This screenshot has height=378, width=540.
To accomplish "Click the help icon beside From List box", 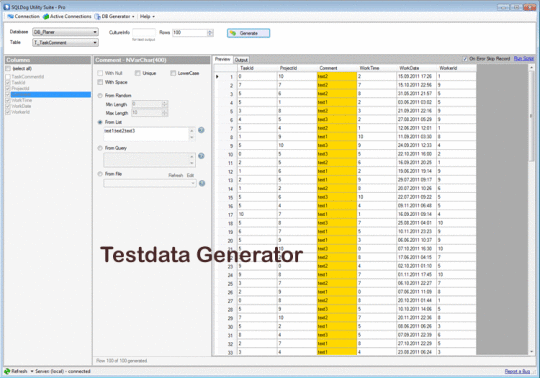I will point(201,130).
